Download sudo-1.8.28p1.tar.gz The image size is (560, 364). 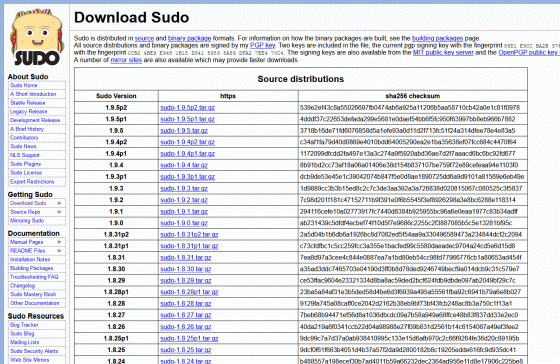coord(189,292)
